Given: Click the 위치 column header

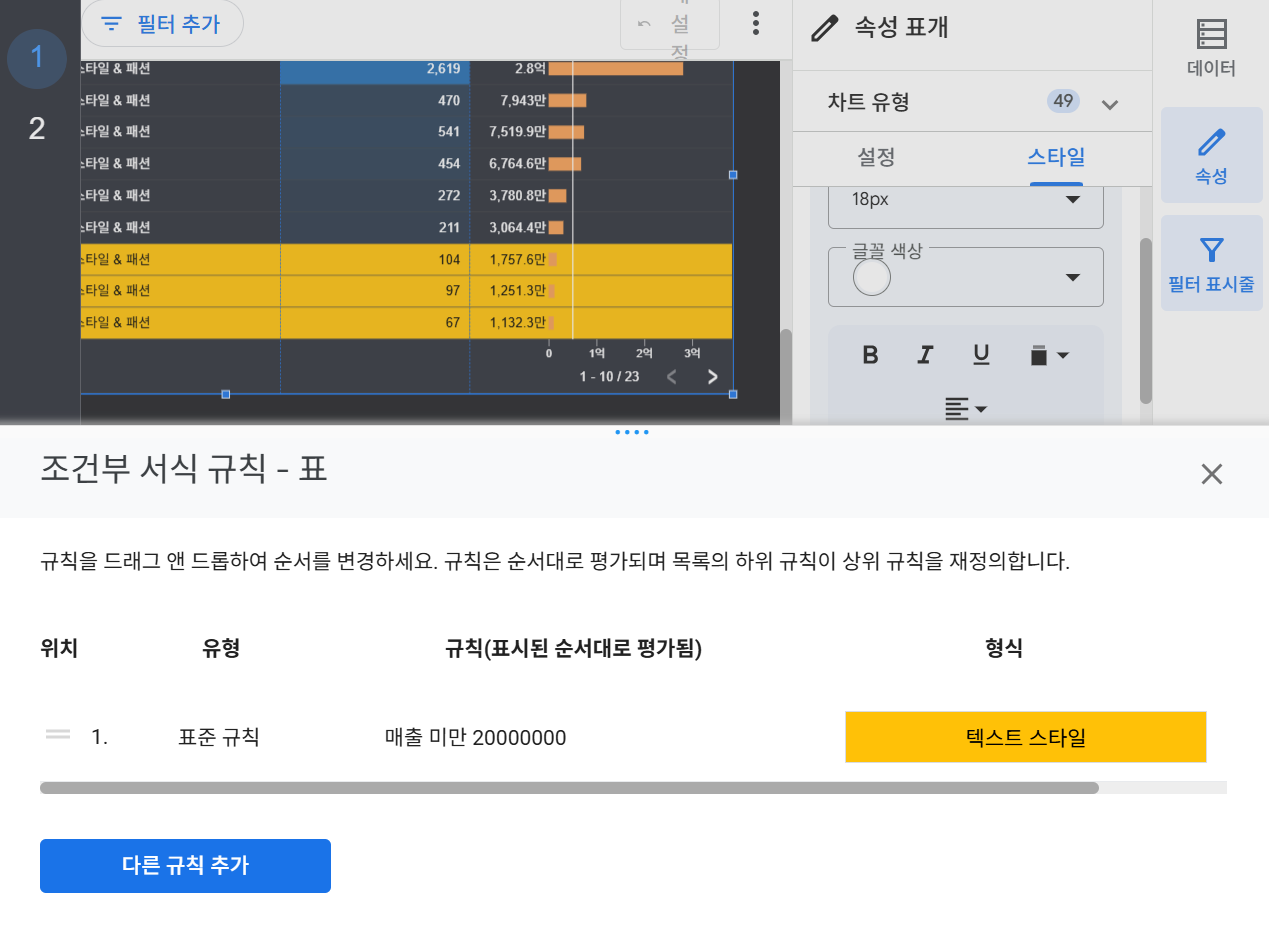Looking at the screenshot, I should (59, 648).
